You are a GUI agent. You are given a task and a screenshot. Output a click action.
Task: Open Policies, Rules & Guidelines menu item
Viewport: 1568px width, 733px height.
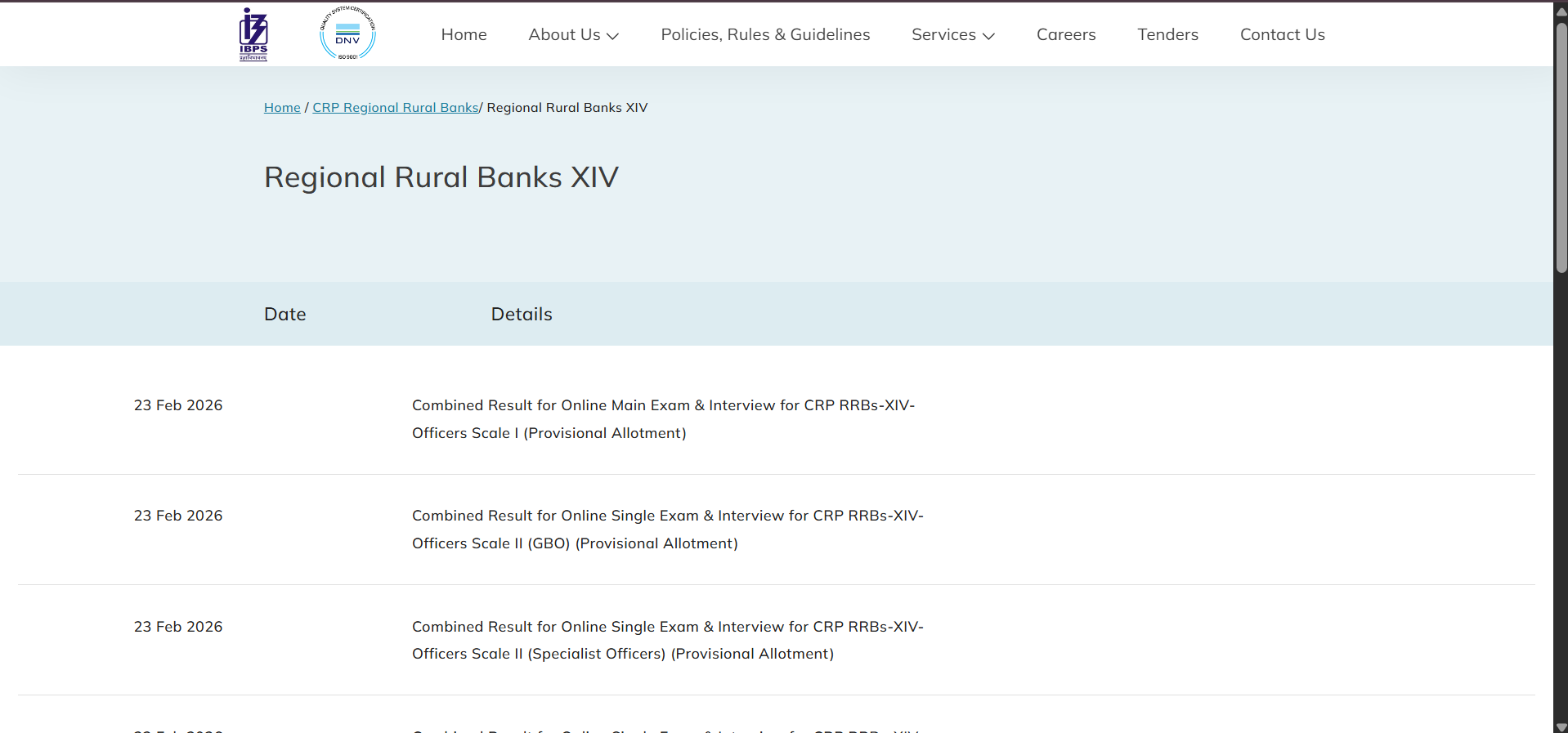765,34
